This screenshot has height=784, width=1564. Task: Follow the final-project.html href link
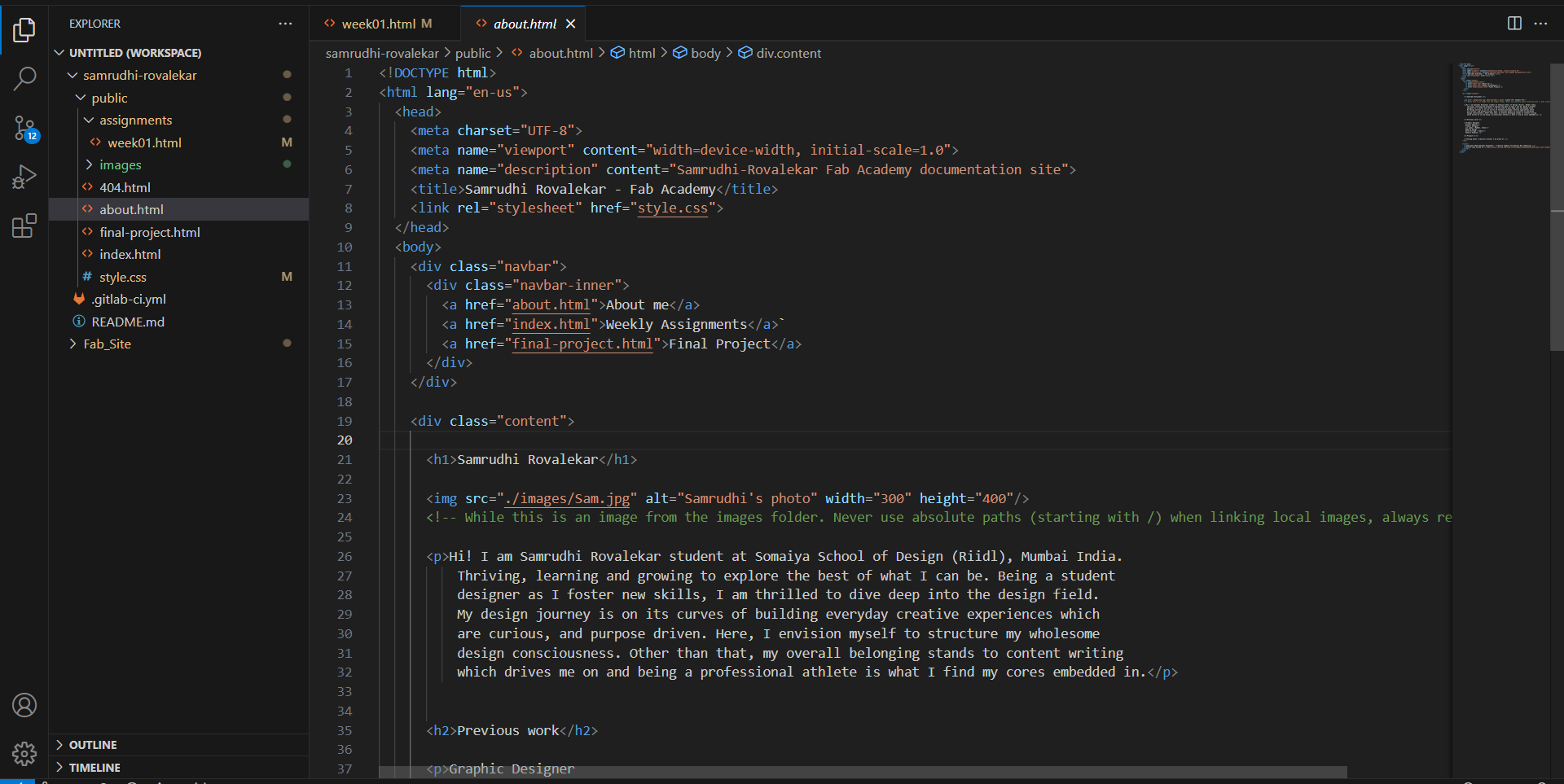pos(582,344)
